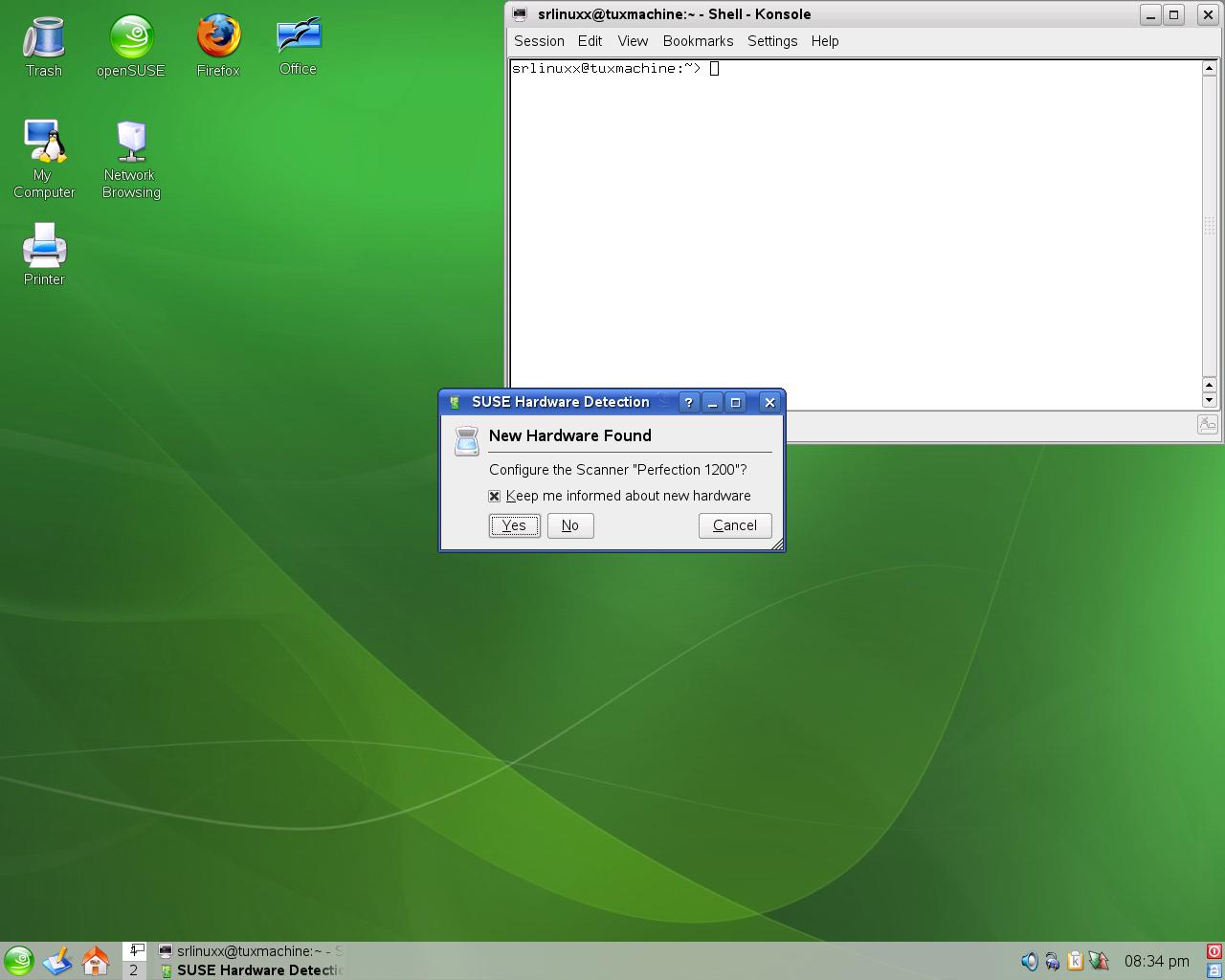Switch to virtual desktop 2
The width and height of the screenshot is (1225, 980).
134,970
